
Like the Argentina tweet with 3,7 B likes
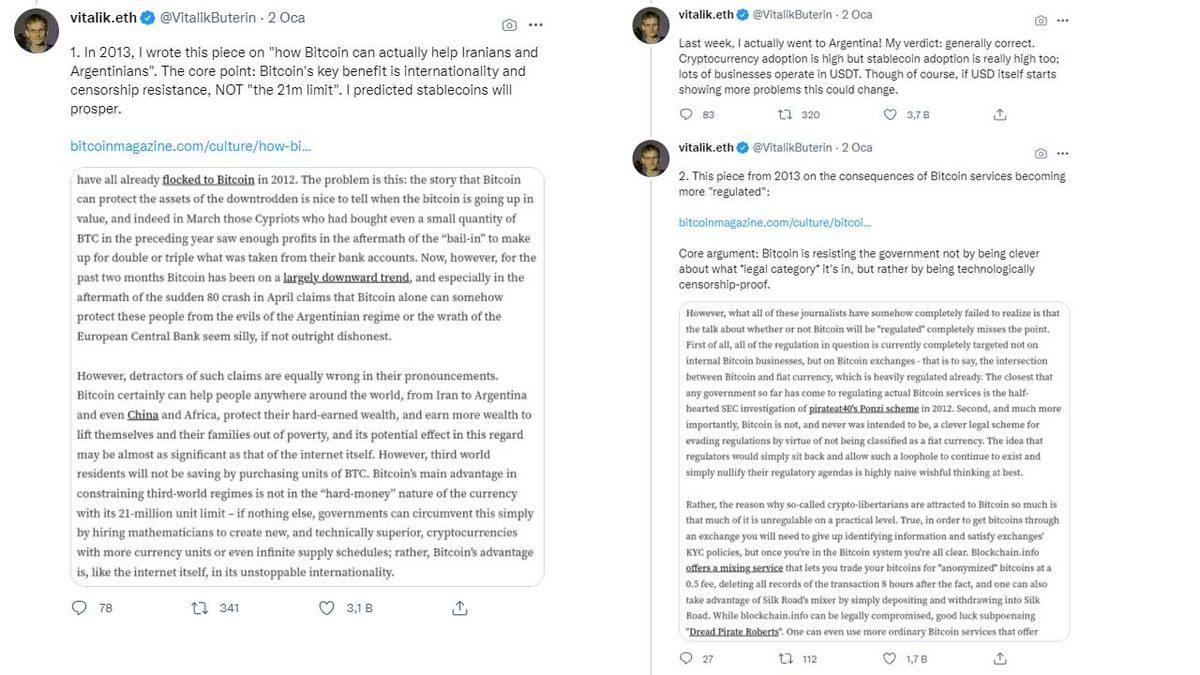point(890,114)
